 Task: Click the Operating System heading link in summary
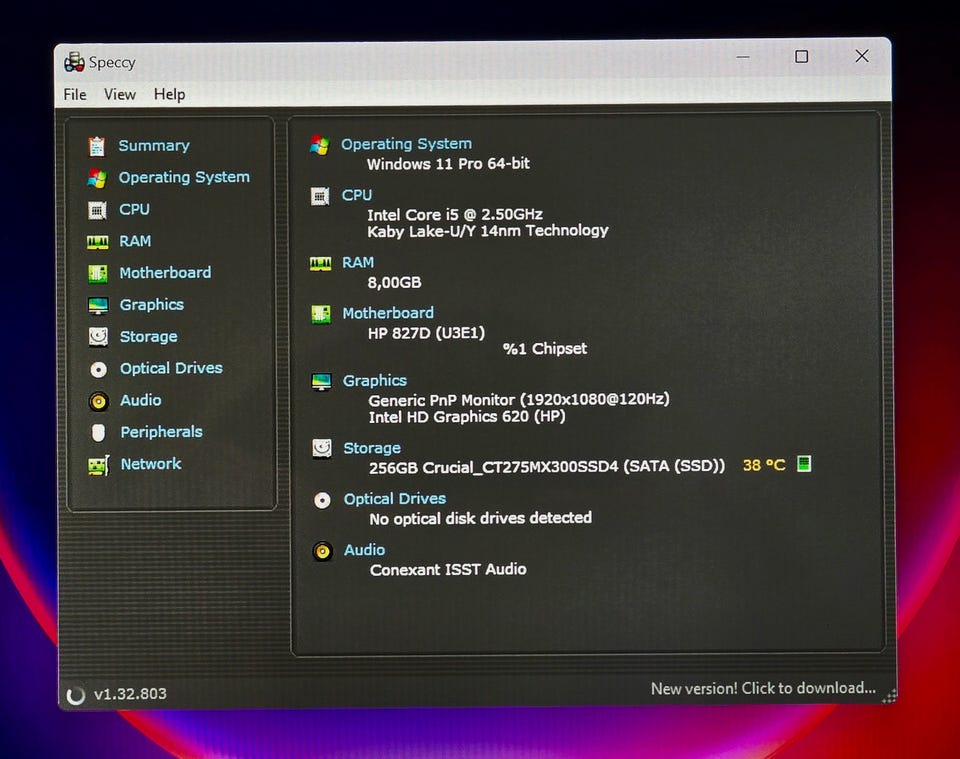pyautogui.click(x=407, y=144)
